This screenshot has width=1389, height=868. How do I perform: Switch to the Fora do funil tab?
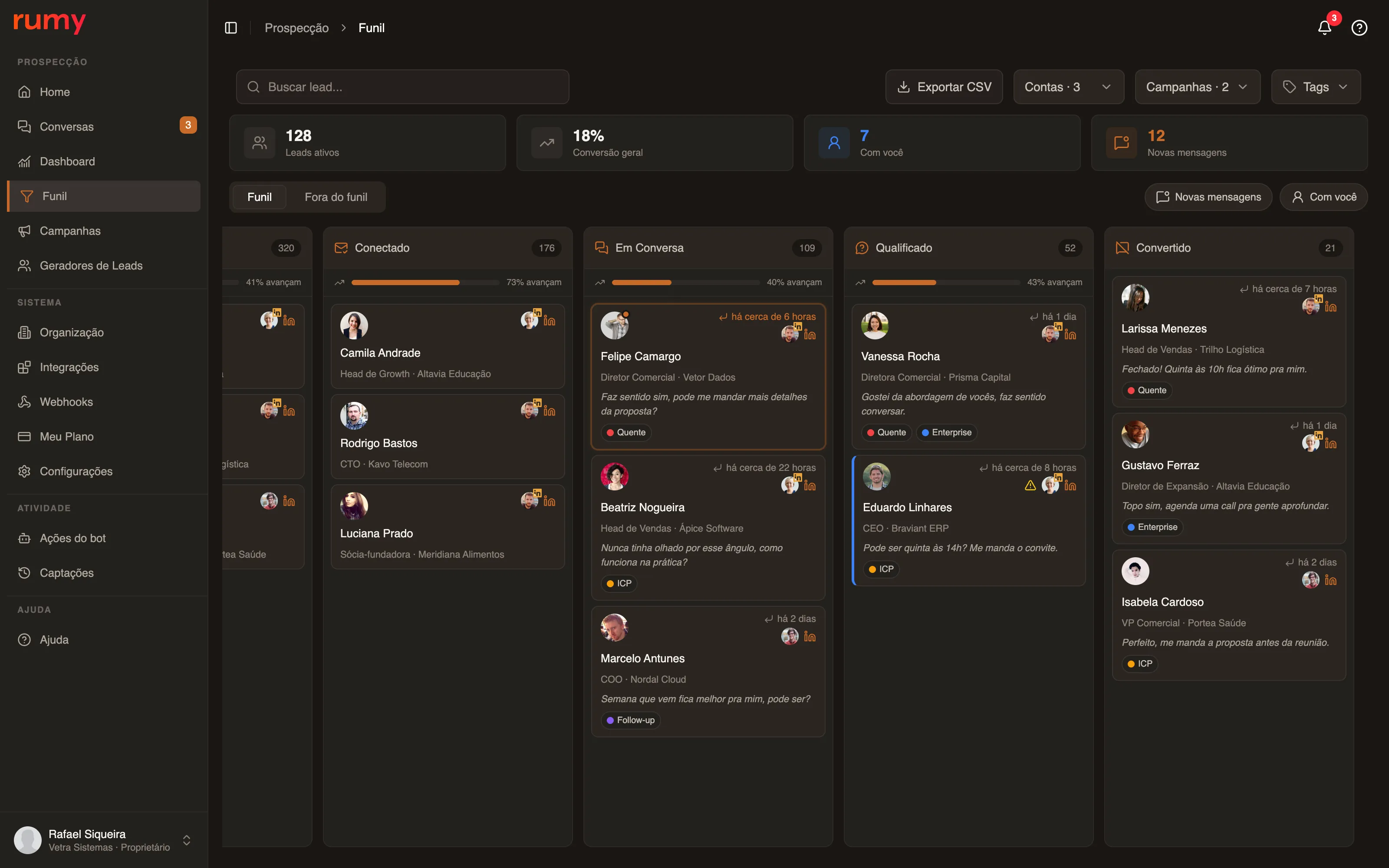(336, 197)
